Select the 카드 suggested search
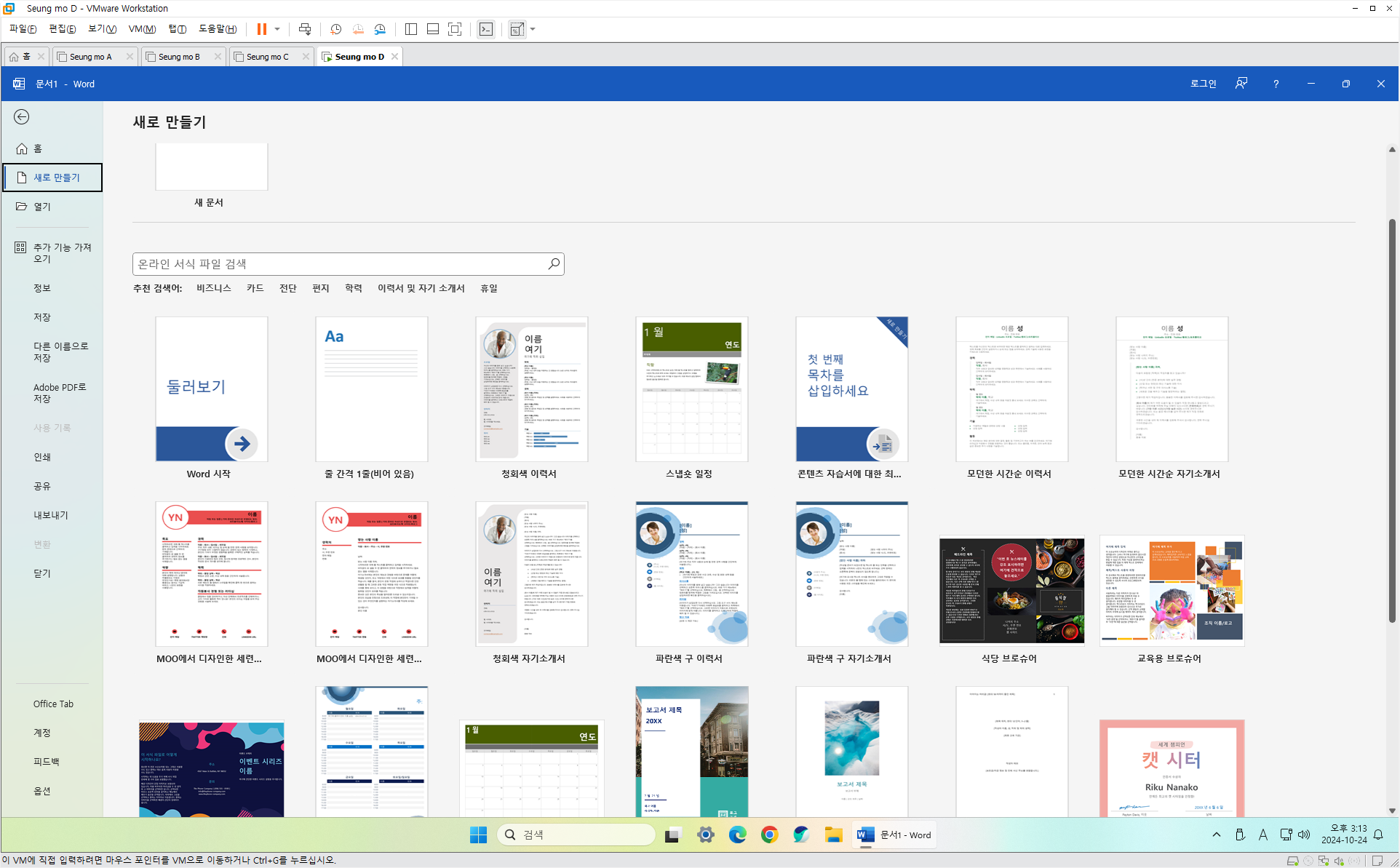 (x=255, y=289)
